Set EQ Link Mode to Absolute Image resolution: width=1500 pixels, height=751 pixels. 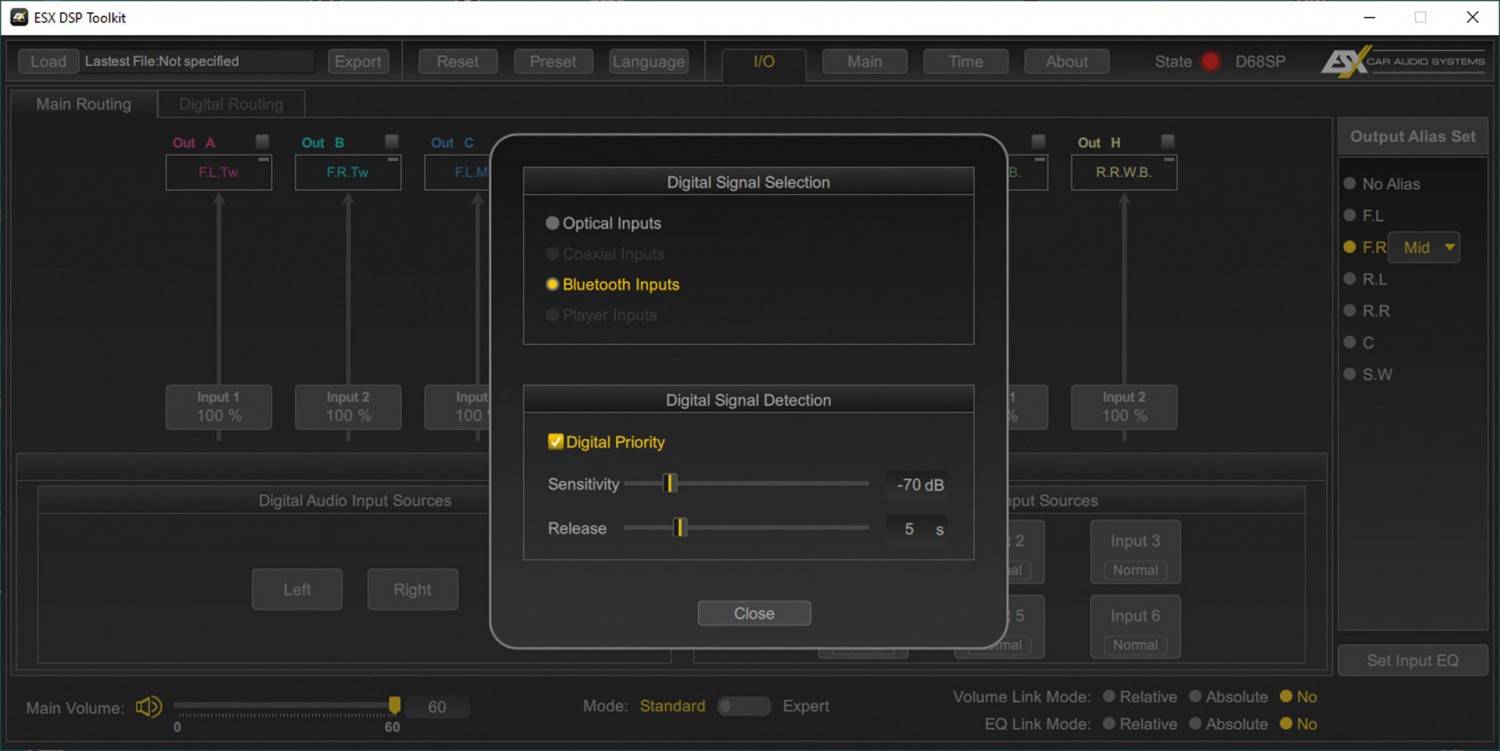tap(1228, 724)
